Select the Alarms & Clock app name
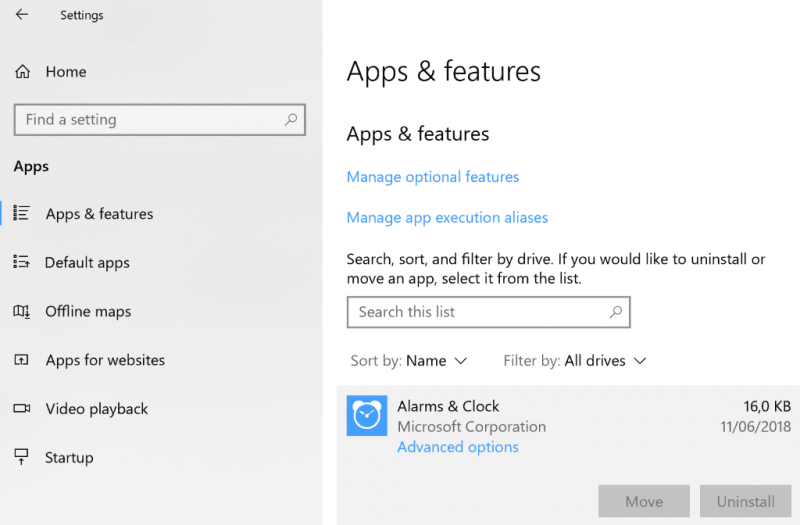The height and width of the screenshot is (525, 800). 448,406
